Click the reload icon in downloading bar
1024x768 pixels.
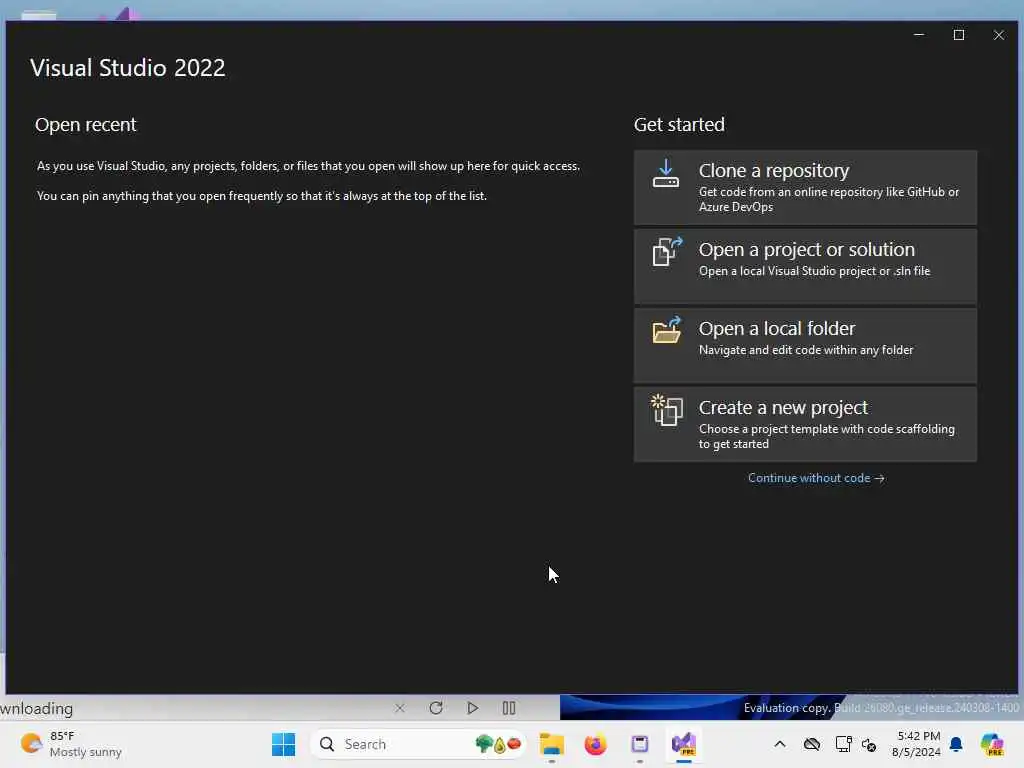tap(436, 708)
